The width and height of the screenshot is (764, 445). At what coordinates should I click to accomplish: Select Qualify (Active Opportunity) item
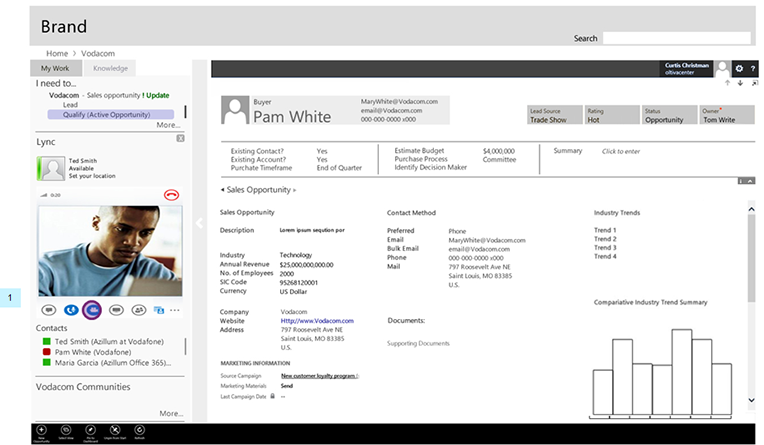tap(110, 114)
